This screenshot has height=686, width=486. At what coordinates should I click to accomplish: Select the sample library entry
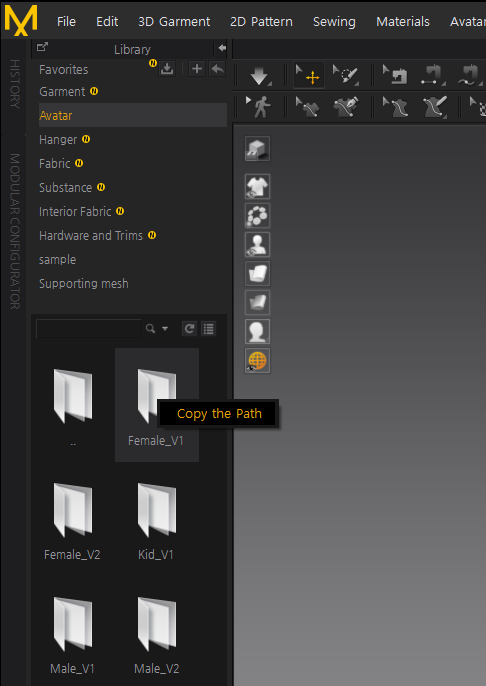tap(57, 260)
